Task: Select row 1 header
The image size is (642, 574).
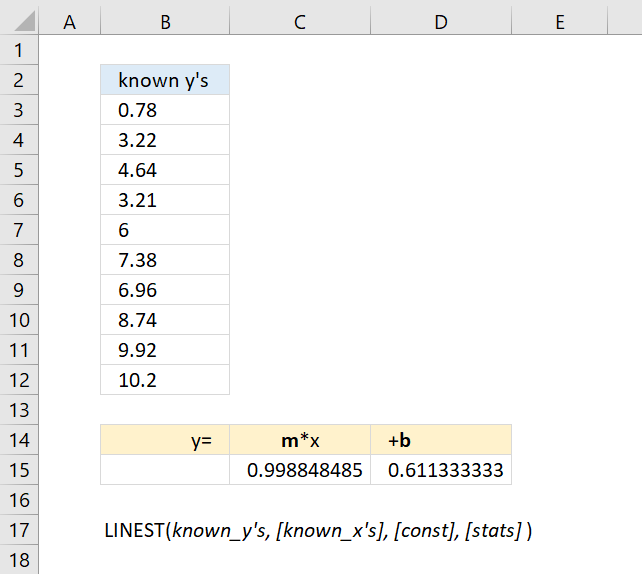Action: [x=19, y=50]
